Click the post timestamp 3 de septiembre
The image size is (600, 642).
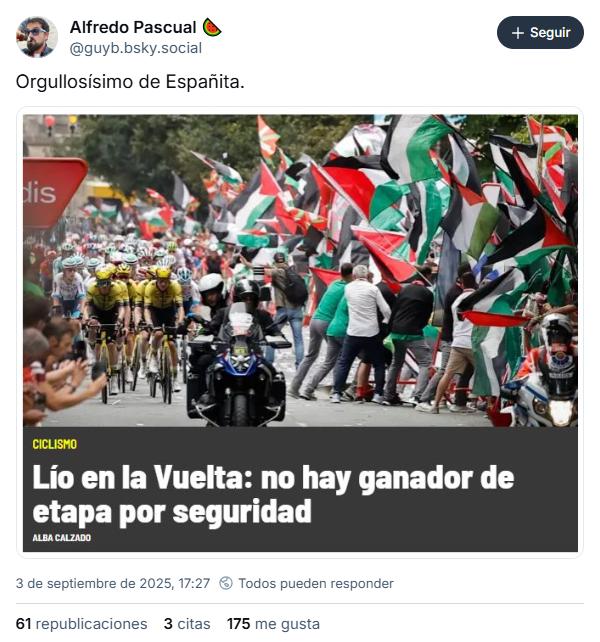tap(113, 583)
